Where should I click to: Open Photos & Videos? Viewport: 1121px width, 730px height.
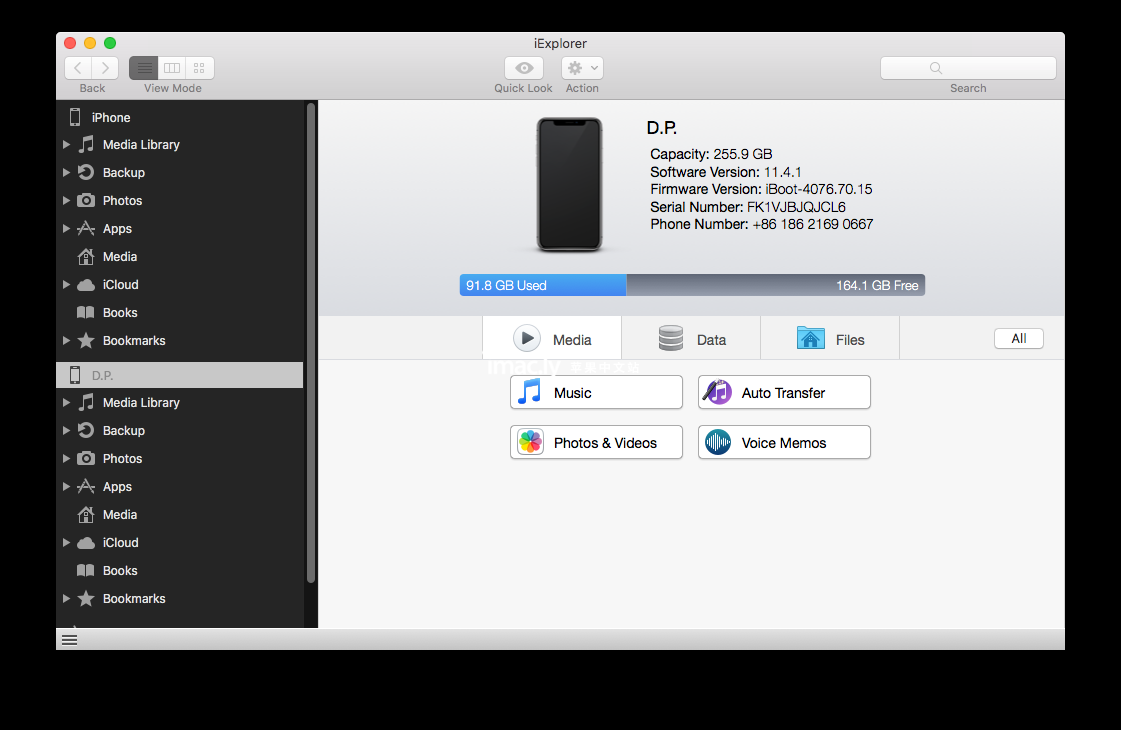[x=596, y=443]
